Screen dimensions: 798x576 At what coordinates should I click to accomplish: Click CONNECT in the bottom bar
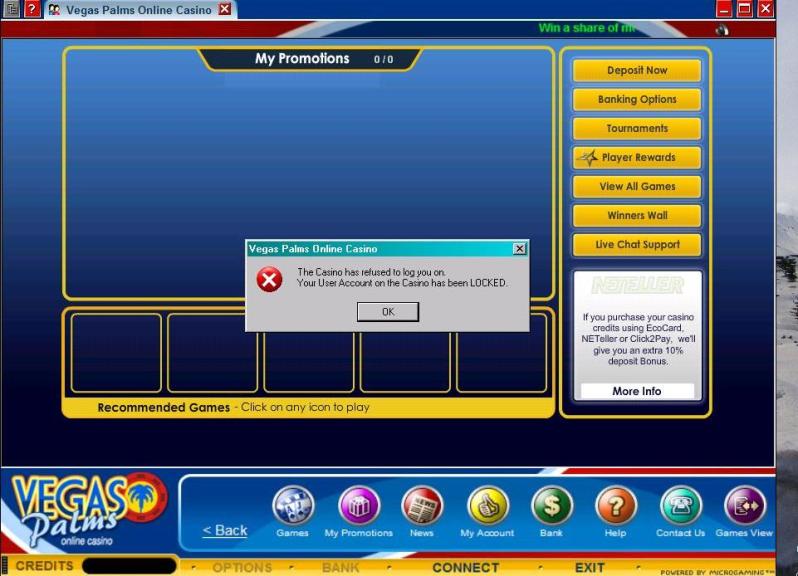tap(465, 567)
